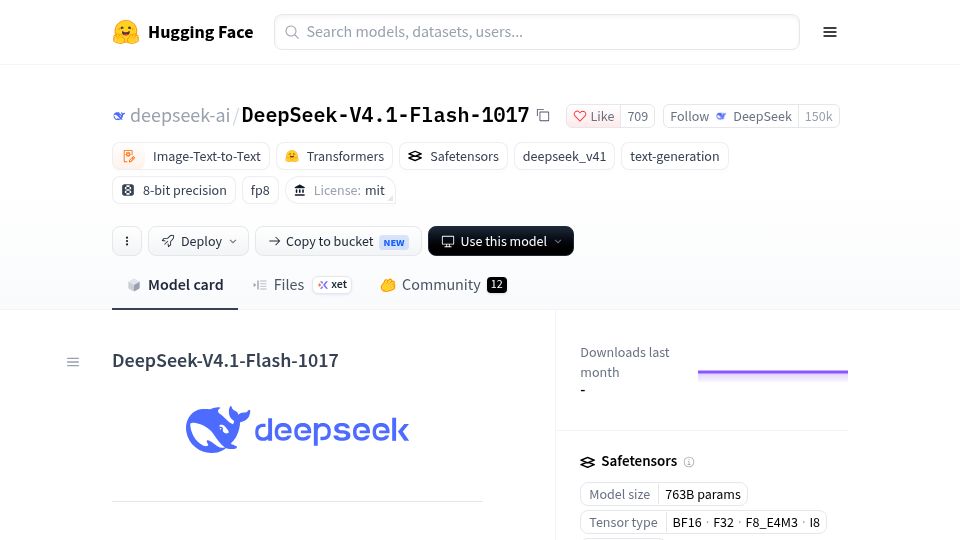Click the Community 12 count badge
Image resolution: width=960 pixels, height=540 pixels.
[497, 285]
